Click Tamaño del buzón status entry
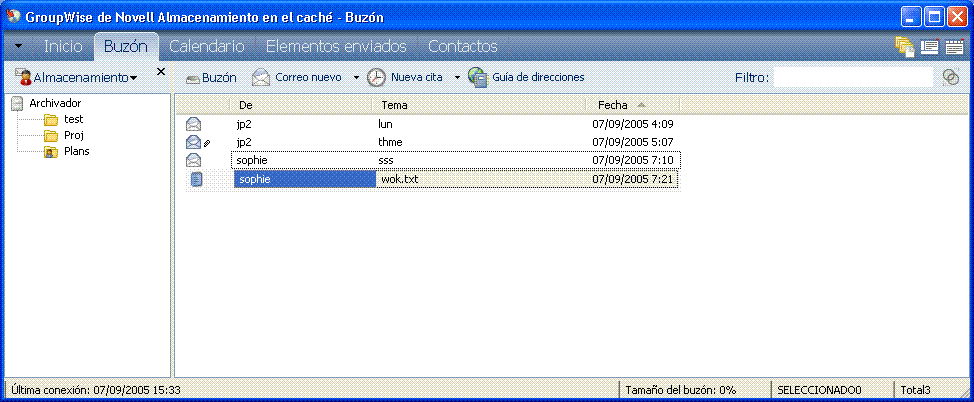The height and width of the screenshot is (402, 974). click(681, 390)
